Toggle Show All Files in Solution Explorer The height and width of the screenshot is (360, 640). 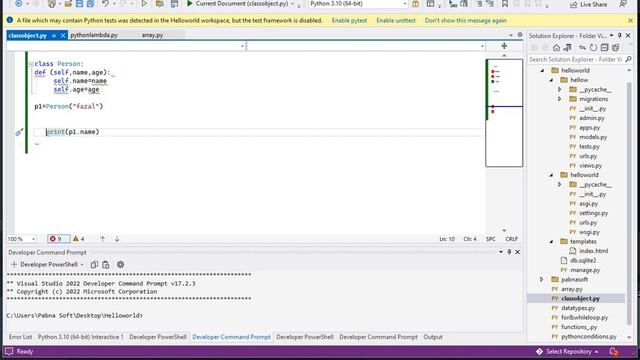pyautogui.click(x=616, y=48)
